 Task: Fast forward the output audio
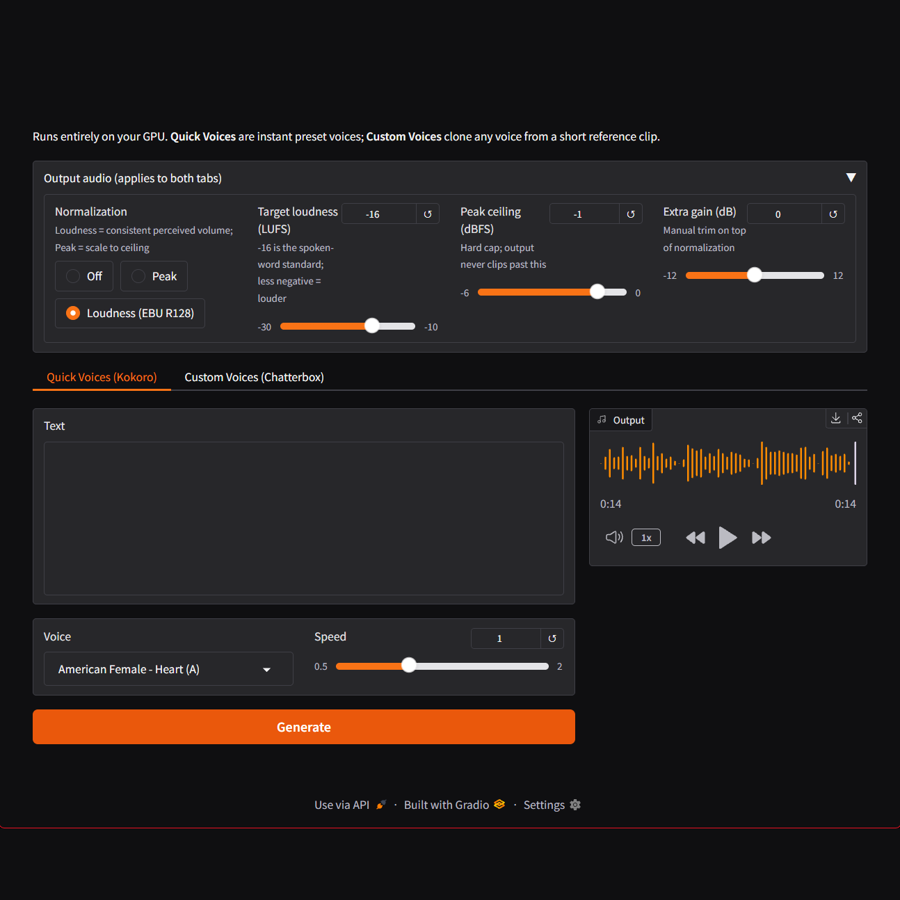(761, 537)
